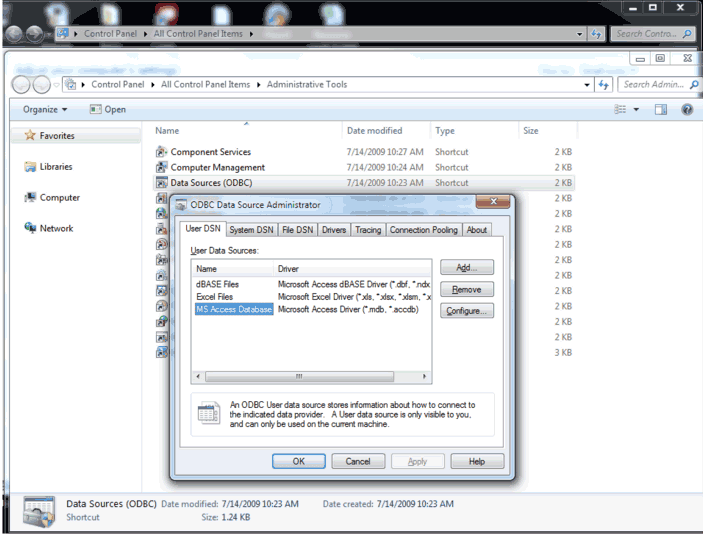Sort by Date modified column header

click(x=386, y=130)
